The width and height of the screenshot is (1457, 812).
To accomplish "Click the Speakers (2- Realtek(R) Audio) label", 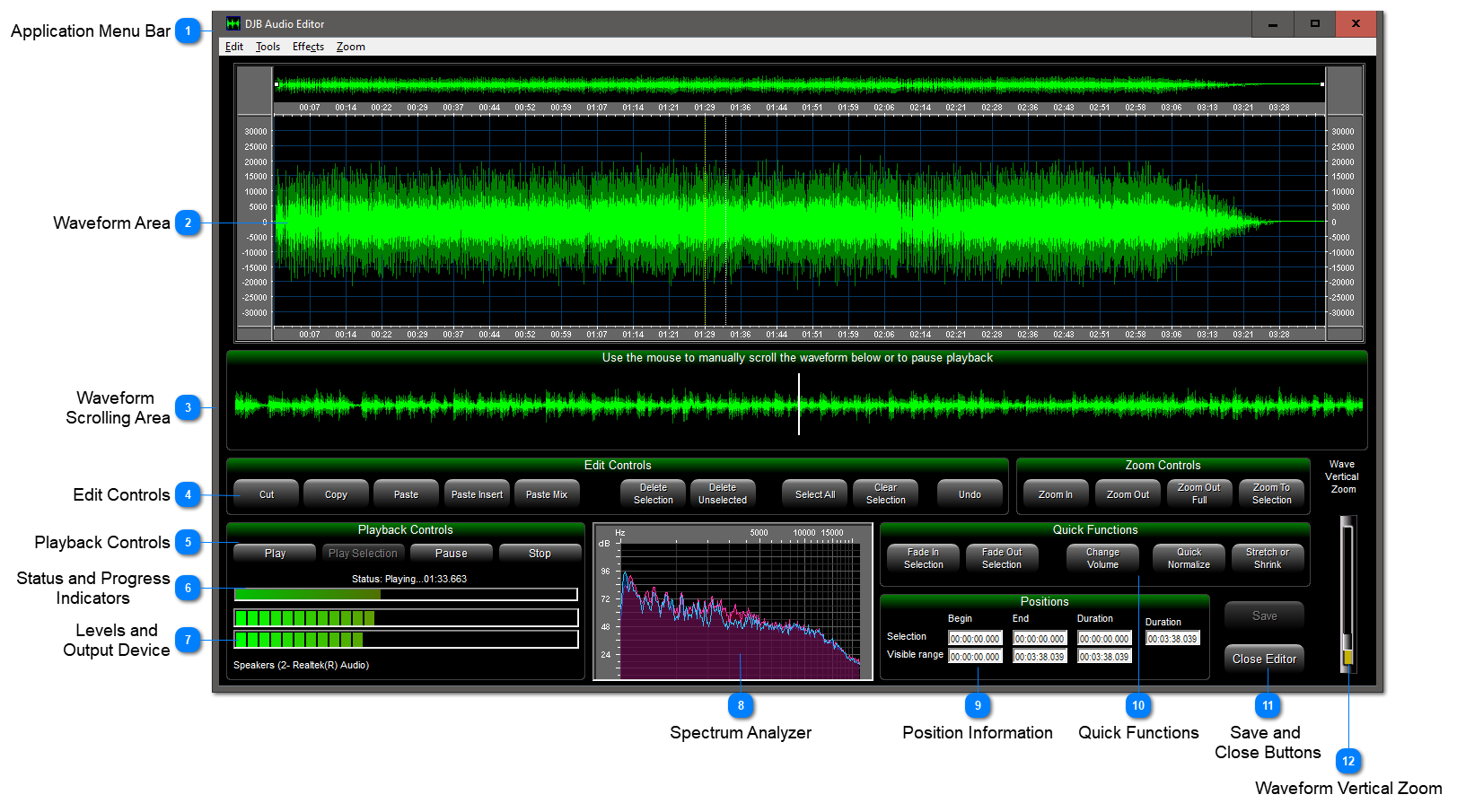I will pyautogui.click(x=301, y=665).
